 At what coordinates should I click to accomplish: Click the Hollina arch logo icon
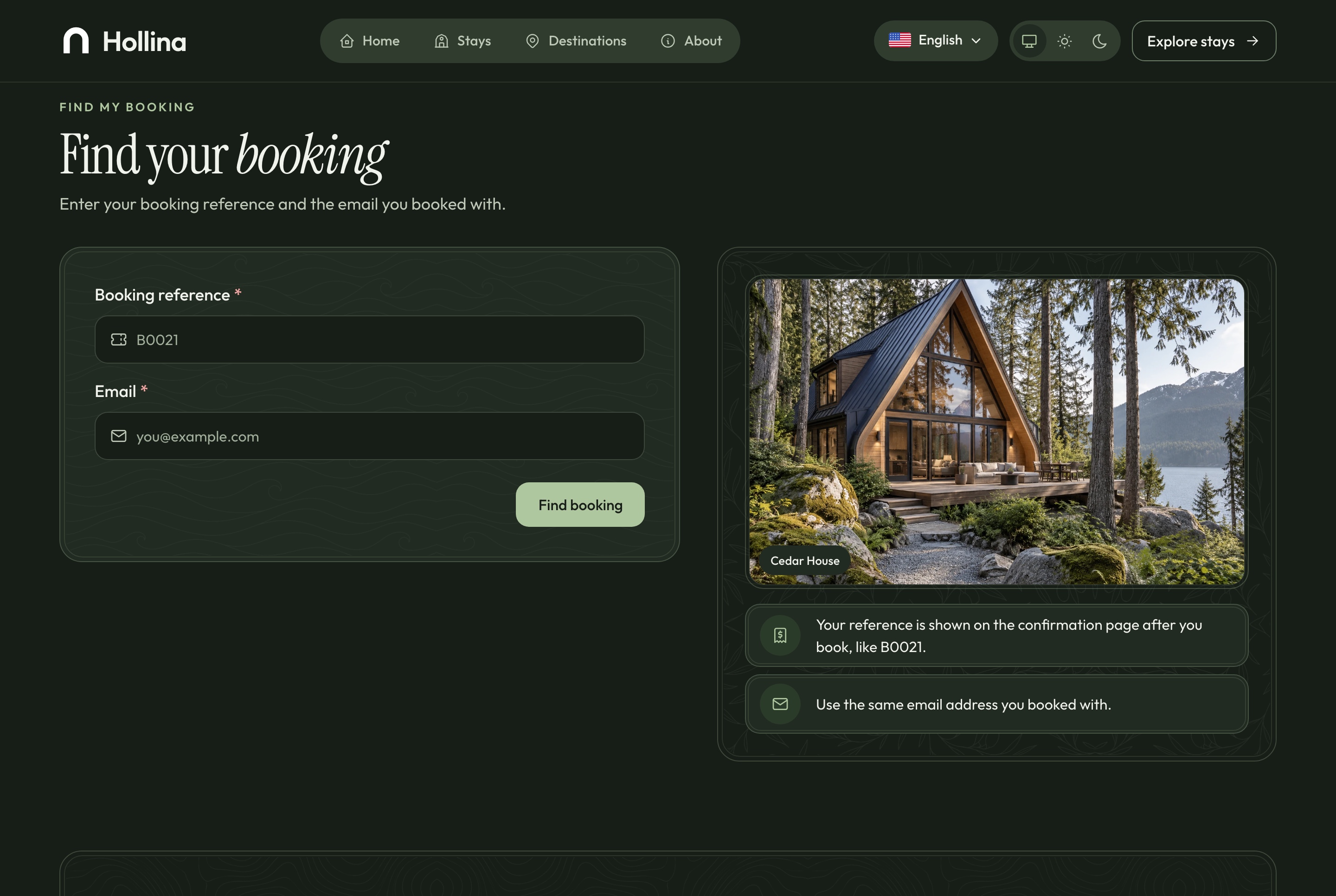pos(76,40)
